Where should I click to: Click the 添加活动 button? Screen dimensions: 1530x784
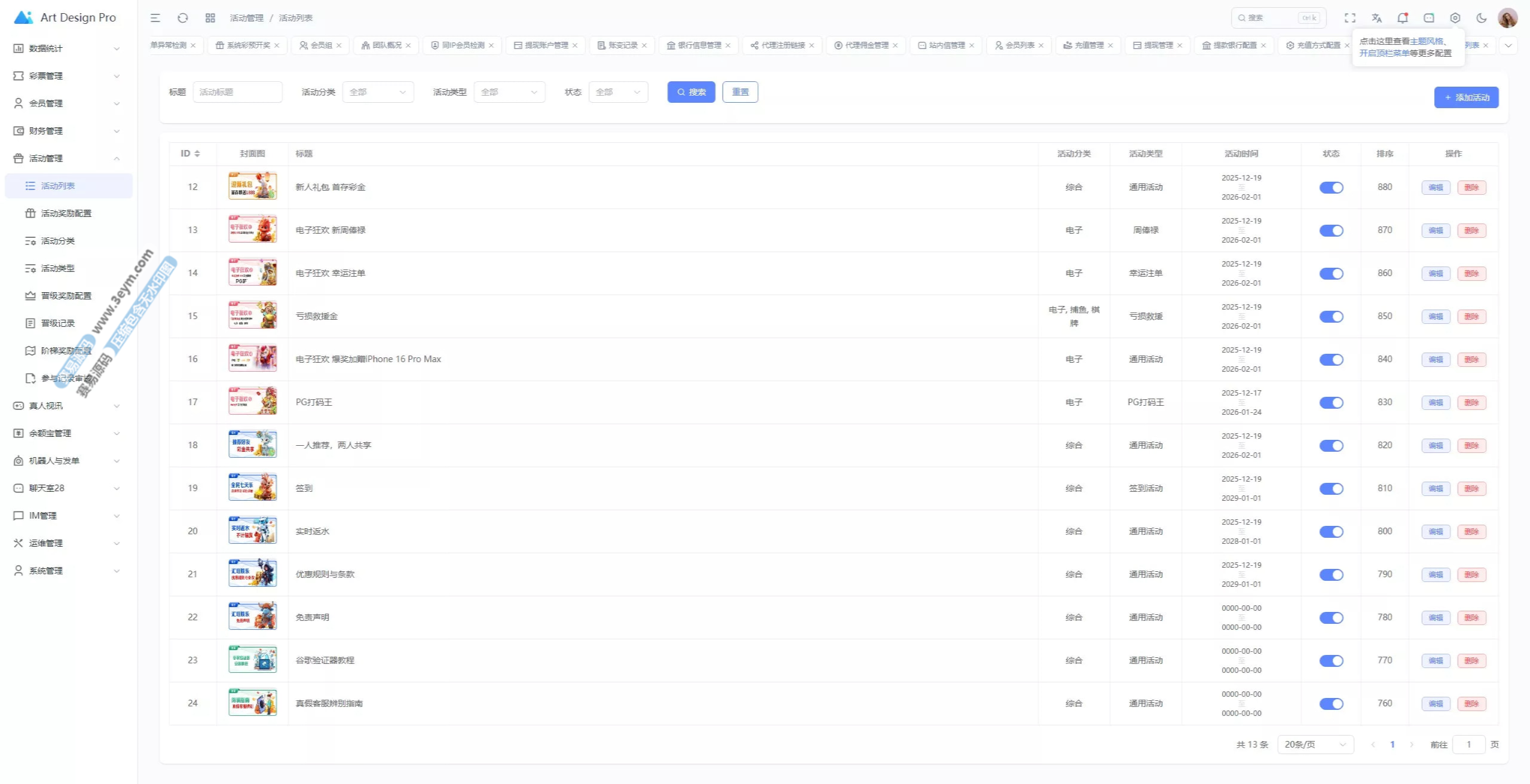click(1466, 97)
